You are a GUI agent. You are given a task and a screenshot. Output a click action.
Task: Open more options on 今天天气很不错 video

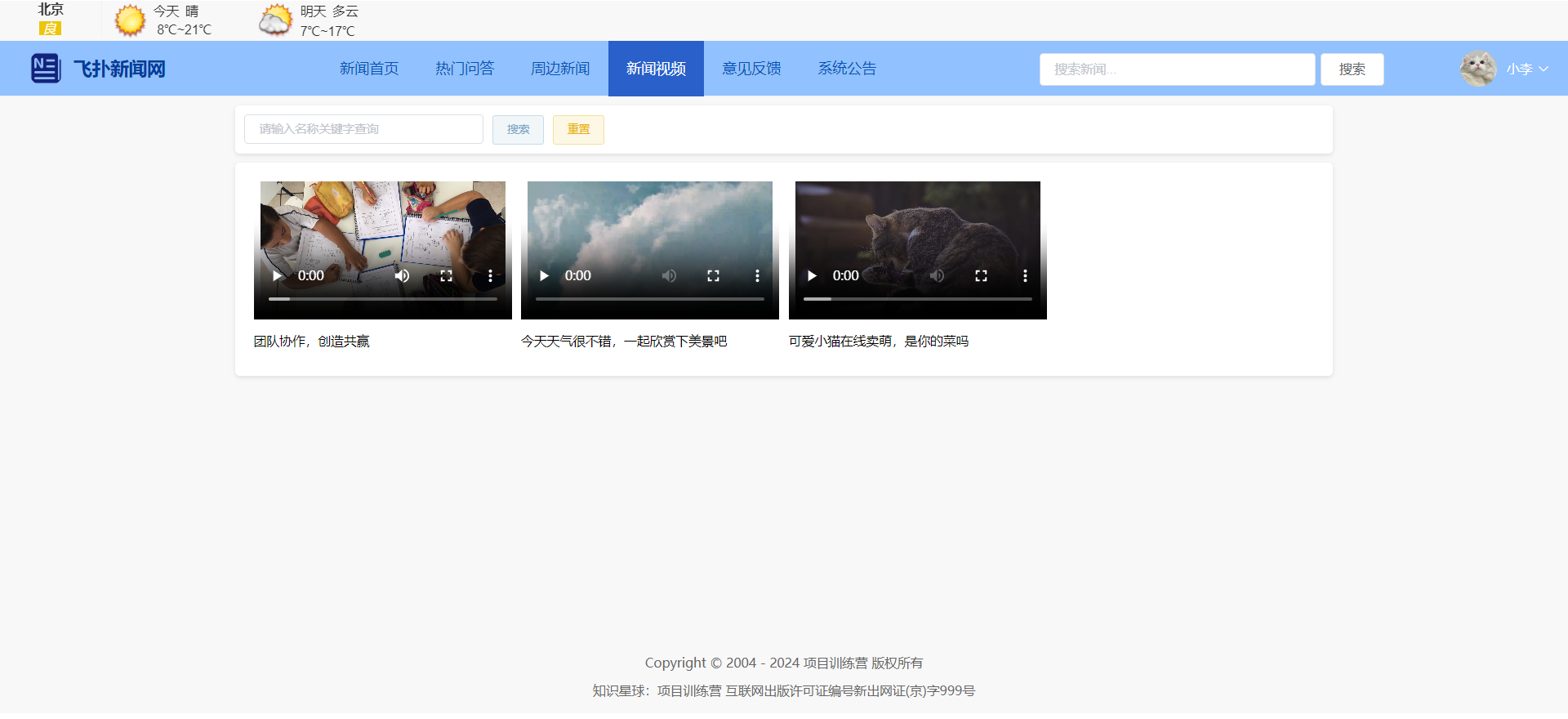tap(758, 276)
